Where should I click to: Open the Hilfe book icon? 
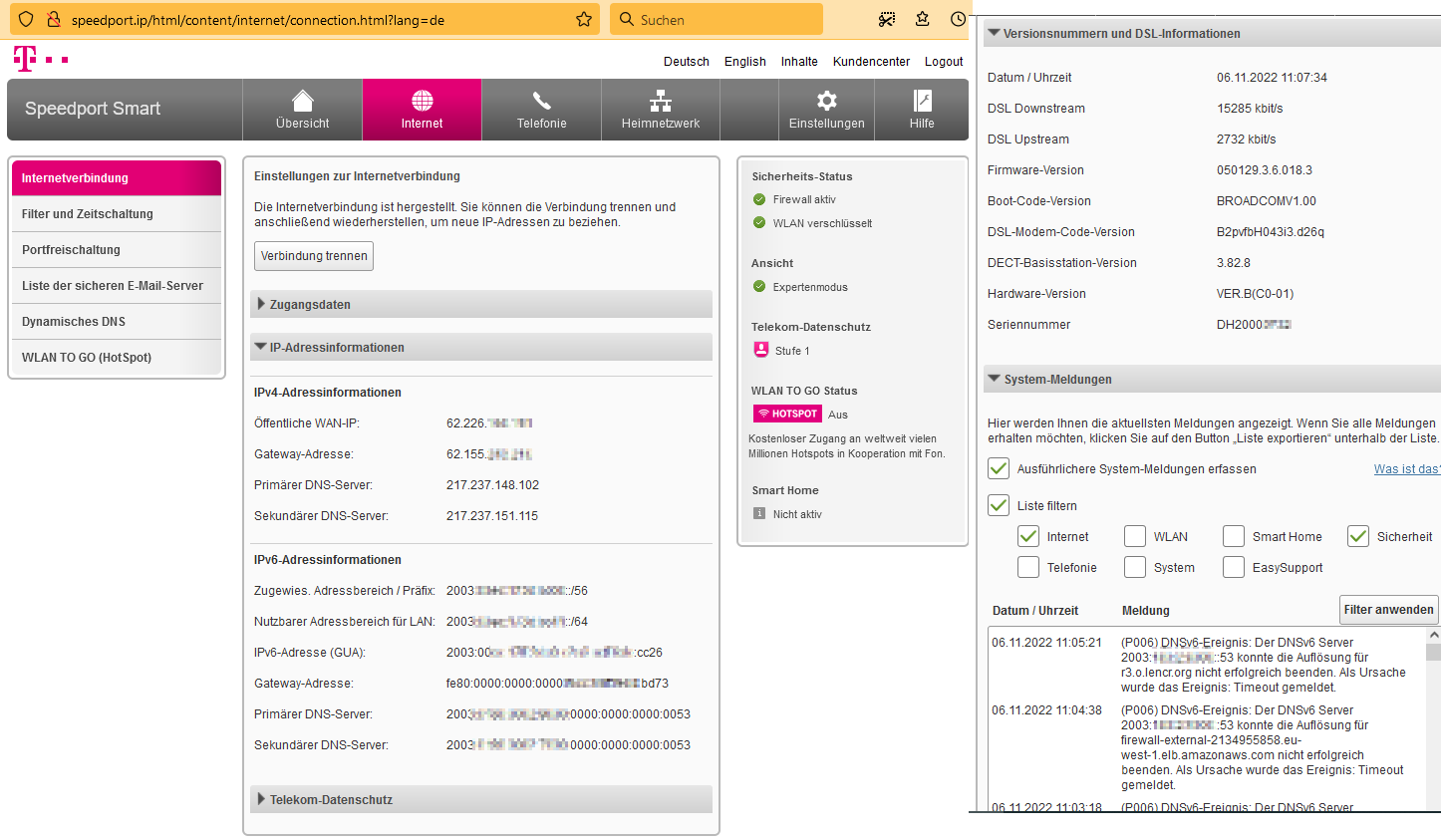[x=922, y=101]
